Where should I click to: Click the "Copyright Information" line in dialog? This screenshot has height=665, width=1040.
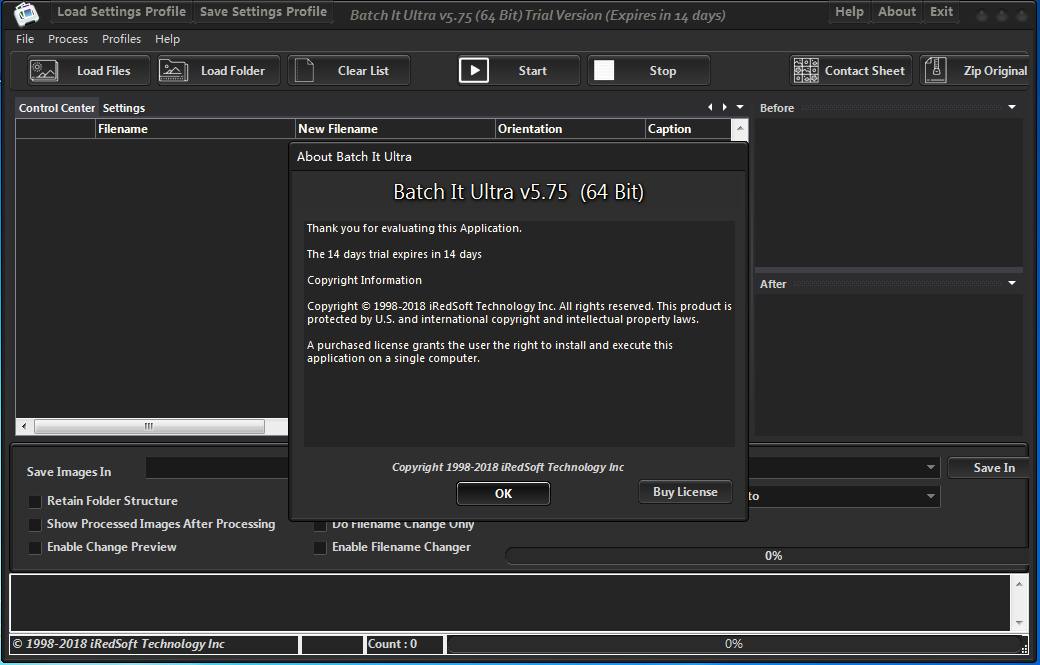point(364,280)
